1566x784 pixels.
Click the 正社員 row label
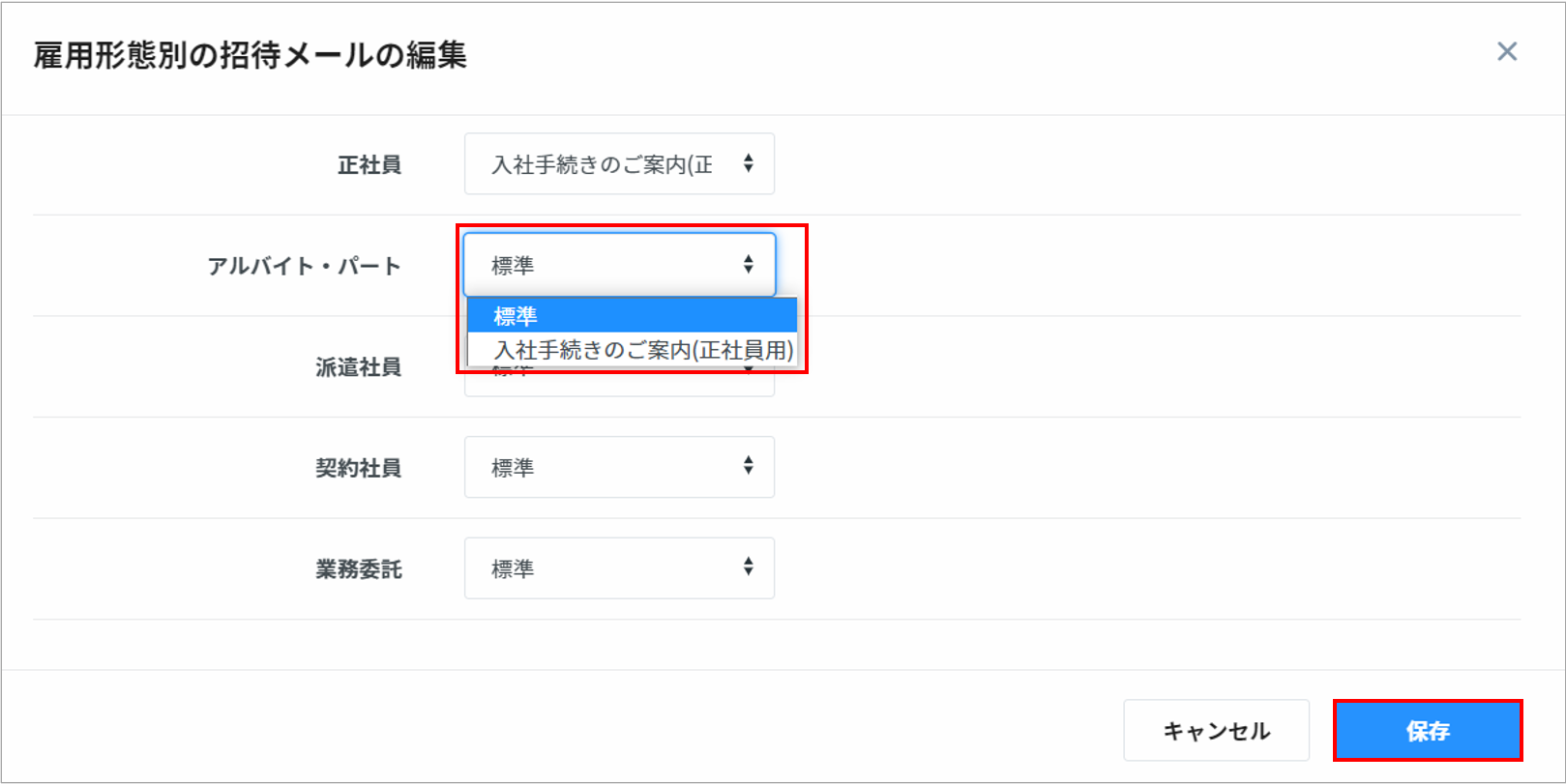369,165
